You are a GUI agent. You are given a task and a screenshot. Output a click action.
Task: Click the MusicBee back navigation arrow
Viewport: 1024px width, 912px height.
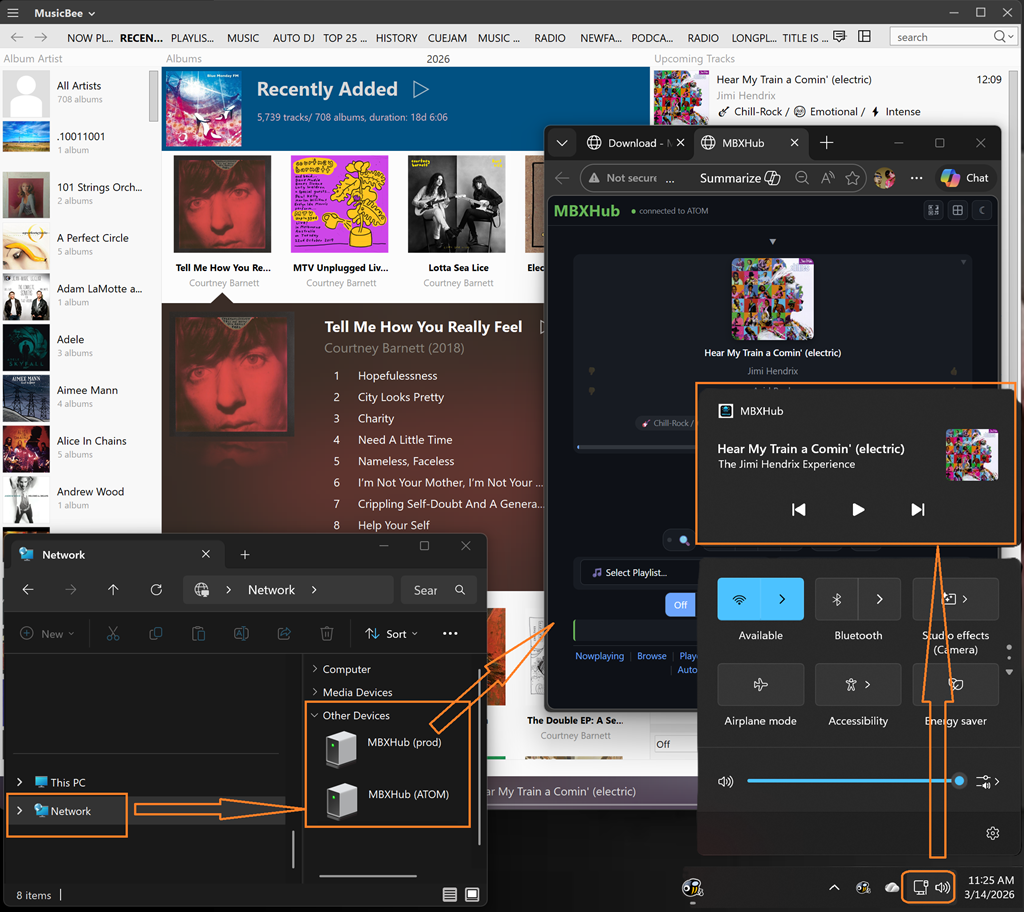click(17, 37)
